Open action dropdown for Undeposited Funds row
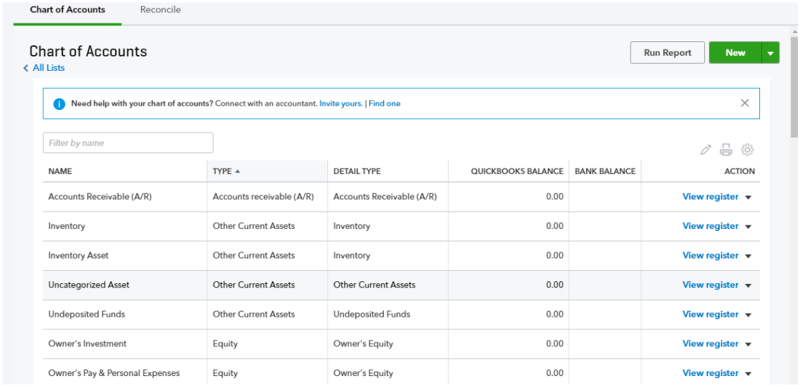The height and width of the screenshot is (385, 800). [x=748, y=315]
